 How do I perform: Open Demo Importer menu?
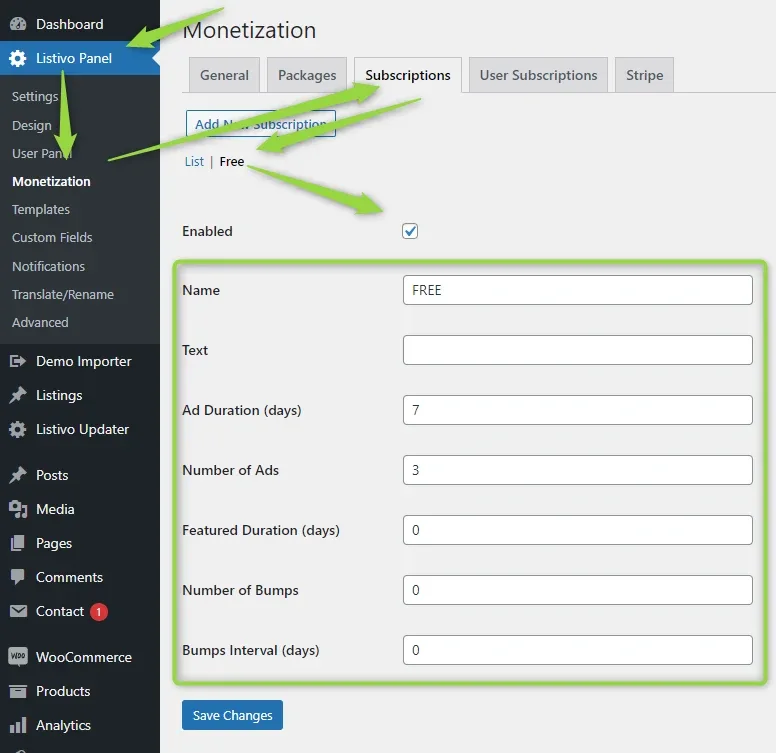(80, 361)
